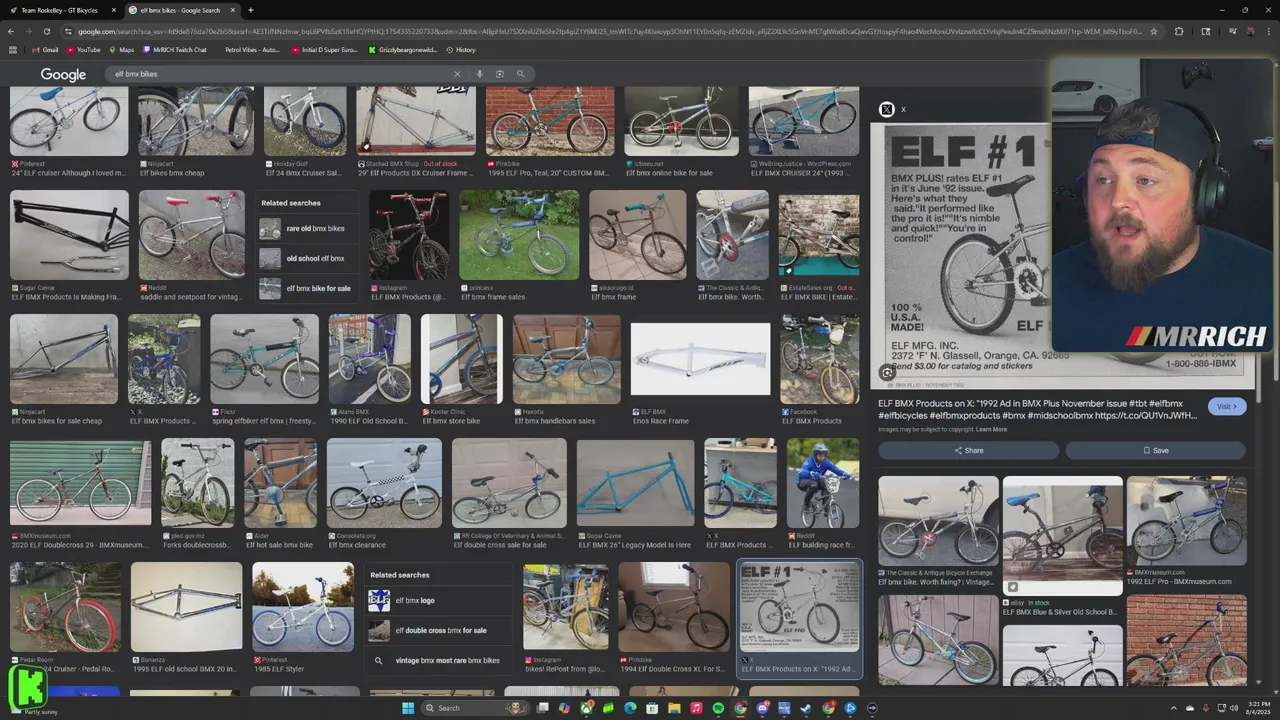Open the 1995 ELF Pro Teal image result

click(550, 121)
